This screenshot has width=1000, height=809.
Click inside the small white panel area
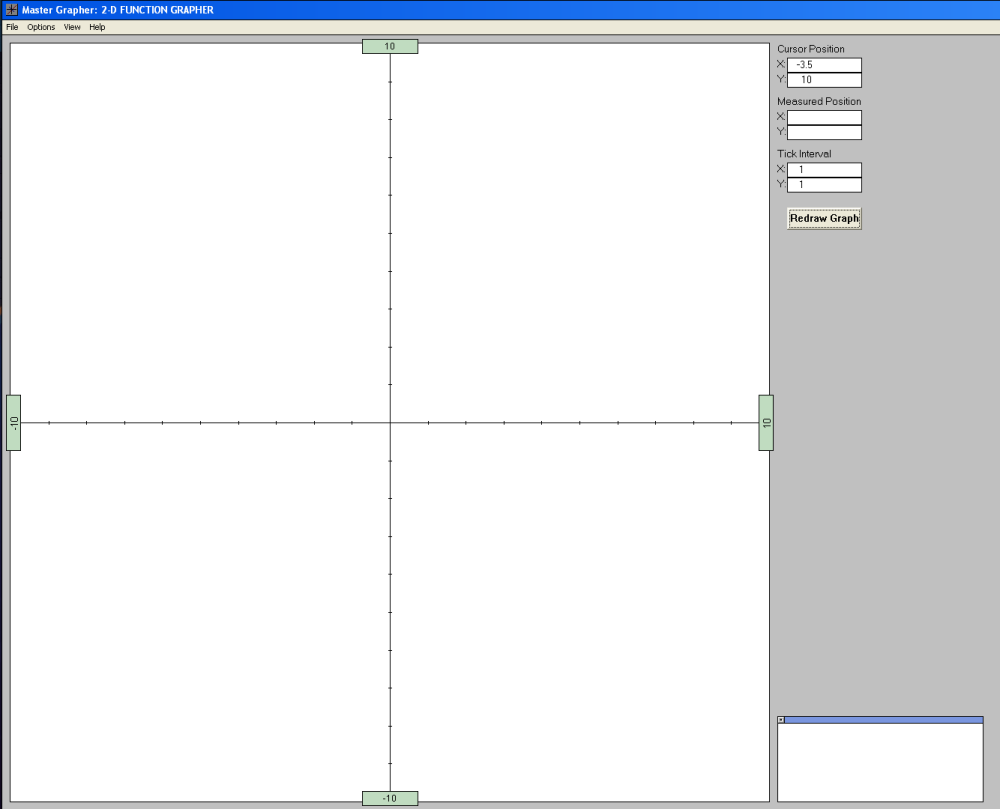coord(880,762)
